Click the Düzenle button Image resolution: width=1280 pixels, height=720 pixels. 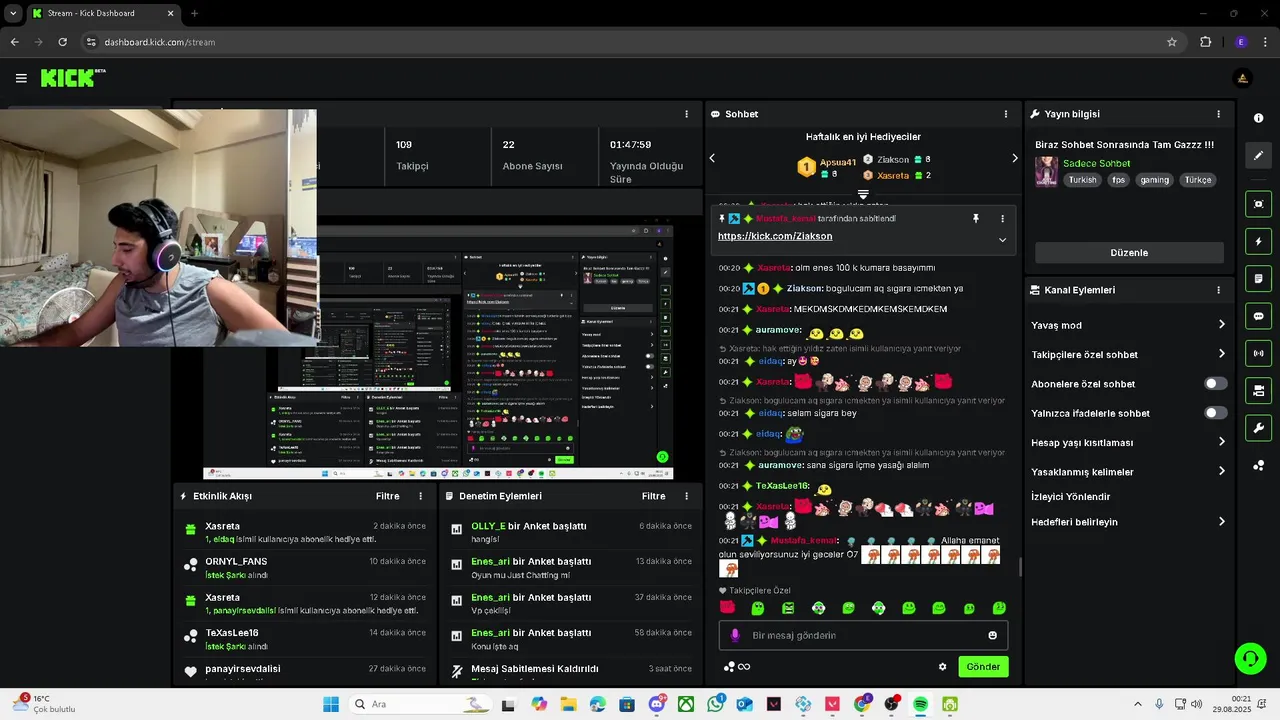1129,253
